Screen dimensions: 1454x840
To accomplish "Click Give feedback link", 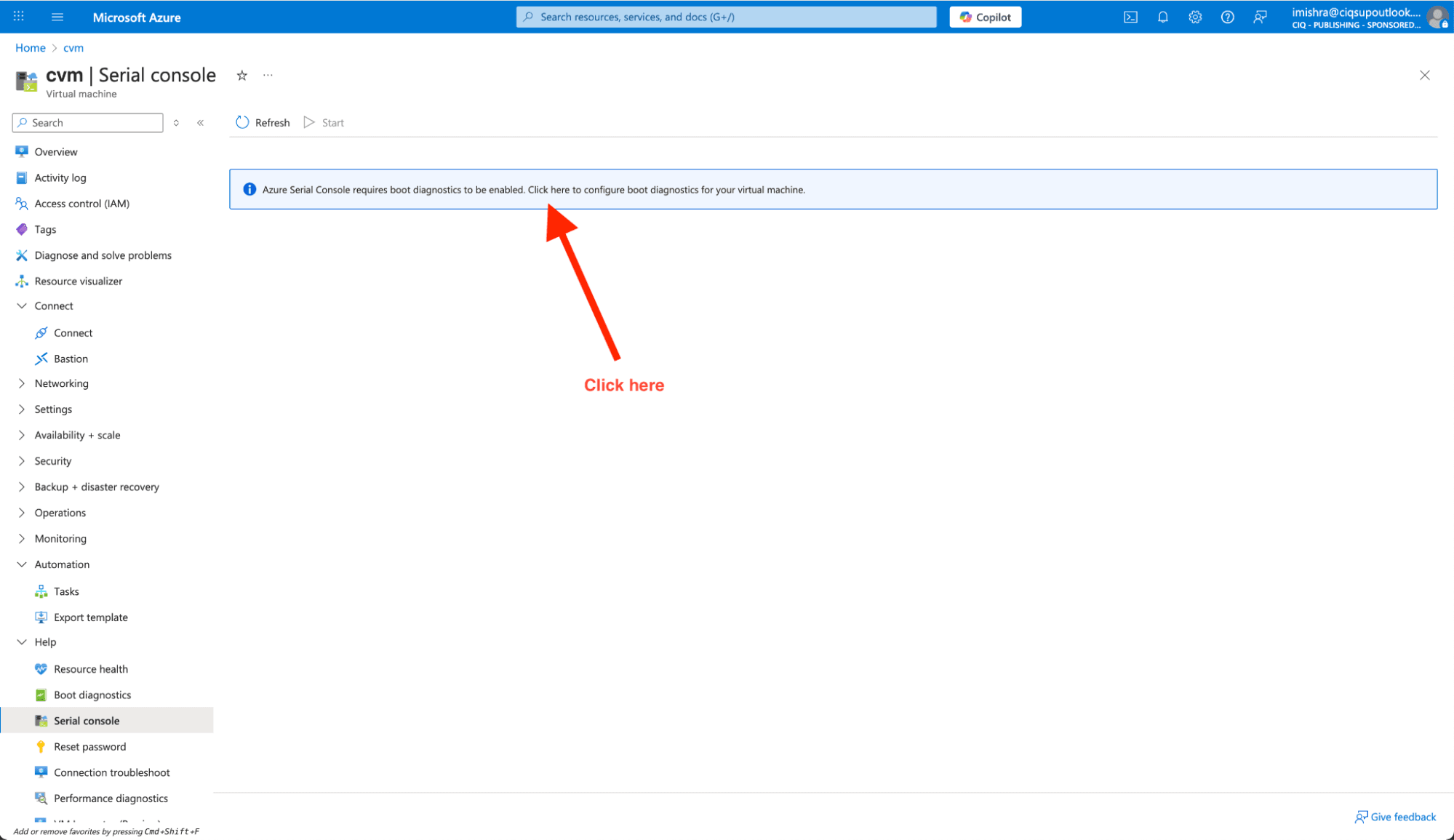I will 1395,817.
